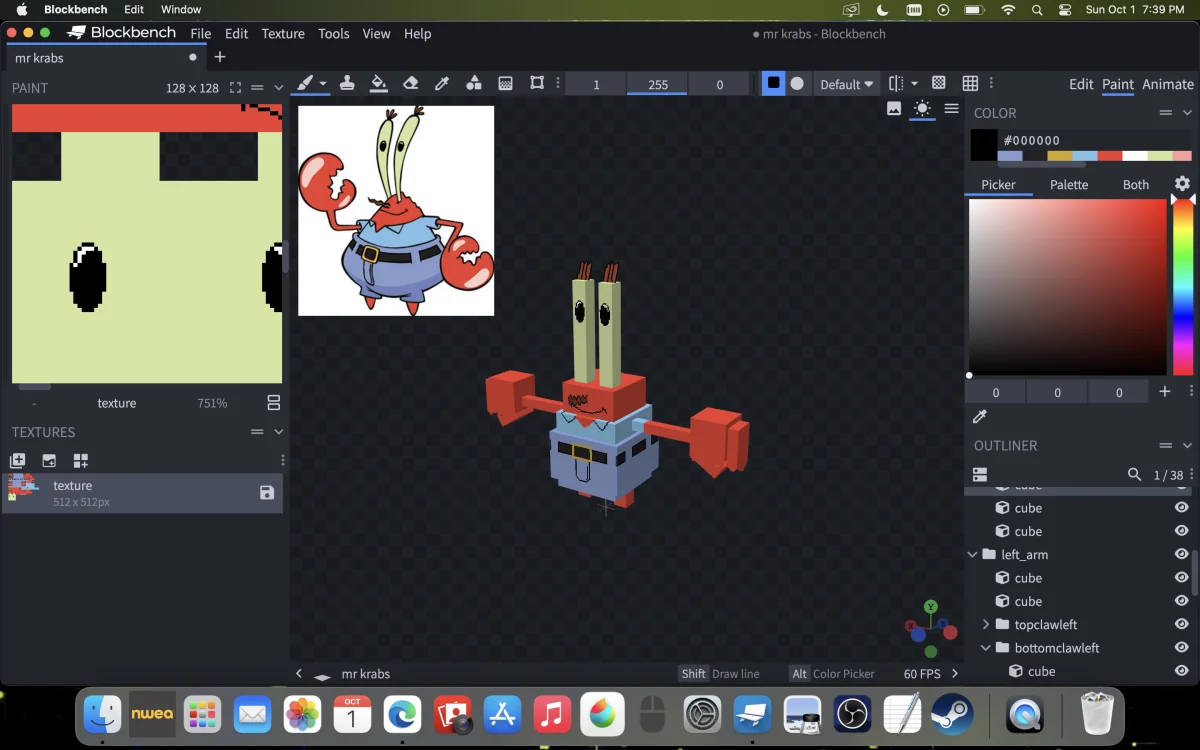Image resolution: width=1200 pixels, height=750 pixels.
Task: Hide the bottomclawleft group
Action: 1181,647
